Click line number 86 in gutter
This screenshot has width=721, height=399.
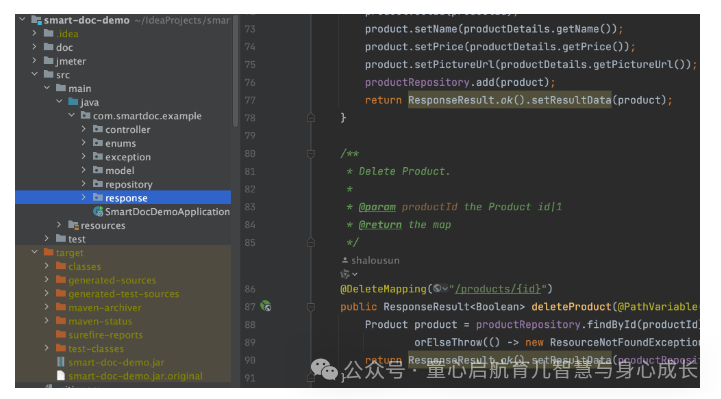250,289
